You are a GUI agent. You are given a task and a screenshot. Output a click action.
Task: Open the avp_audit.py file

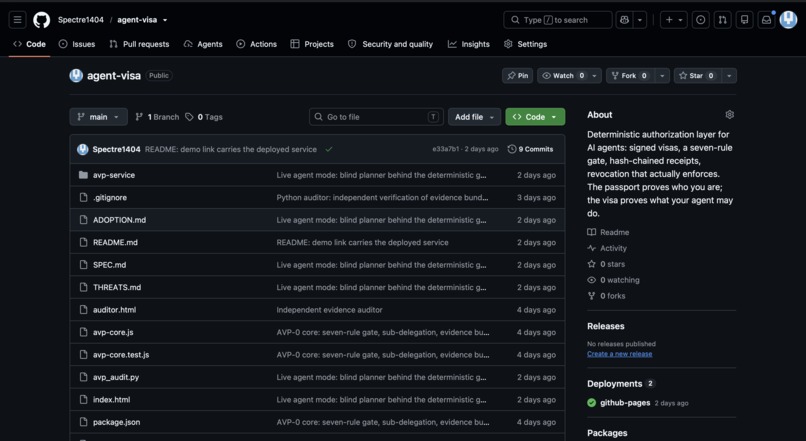116,377
